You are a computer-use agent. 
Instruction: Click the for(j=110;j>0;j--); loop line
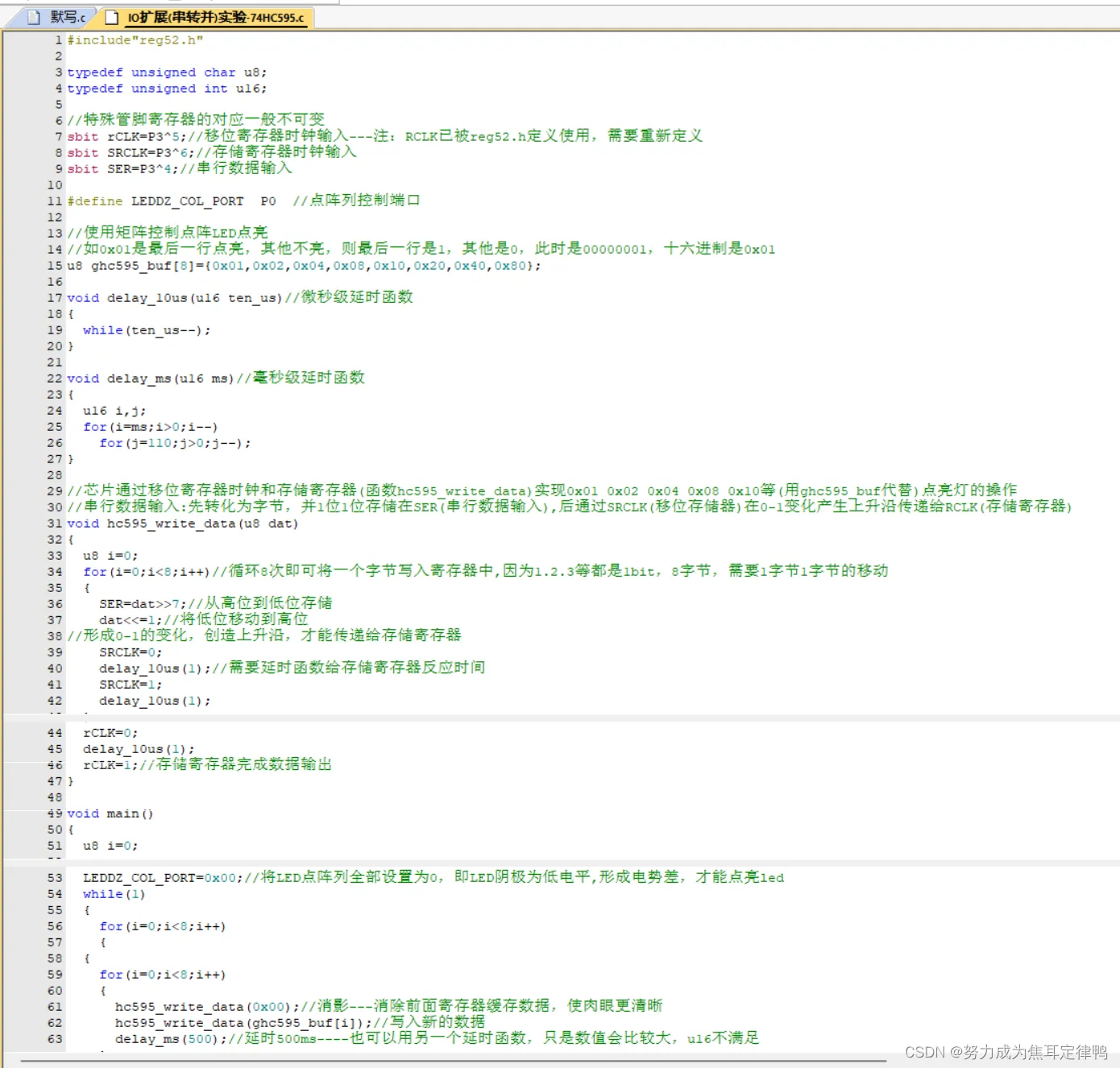pos(175,443)
